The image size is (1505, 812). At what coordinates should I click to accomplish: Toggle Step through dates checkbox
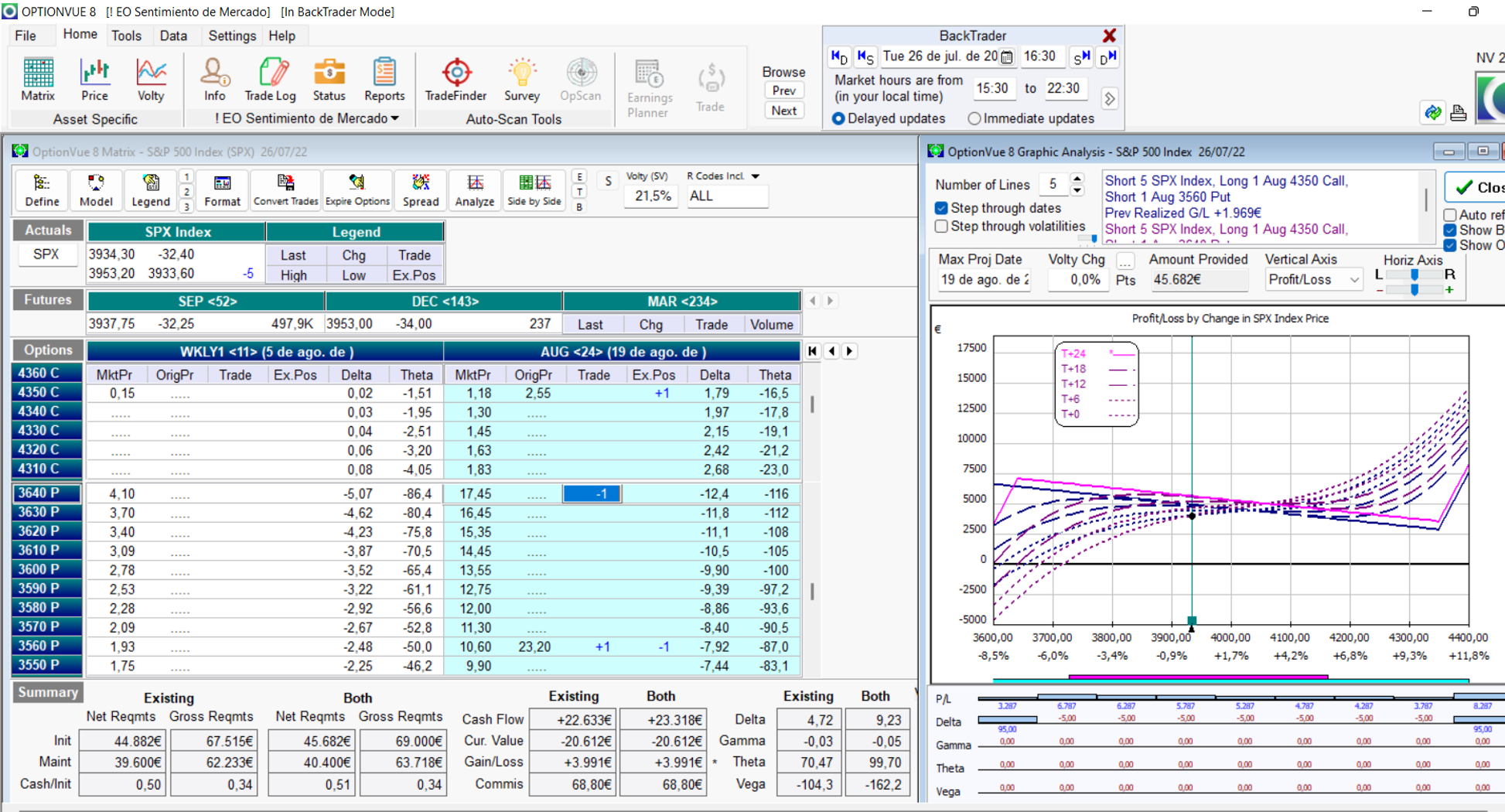941,208
